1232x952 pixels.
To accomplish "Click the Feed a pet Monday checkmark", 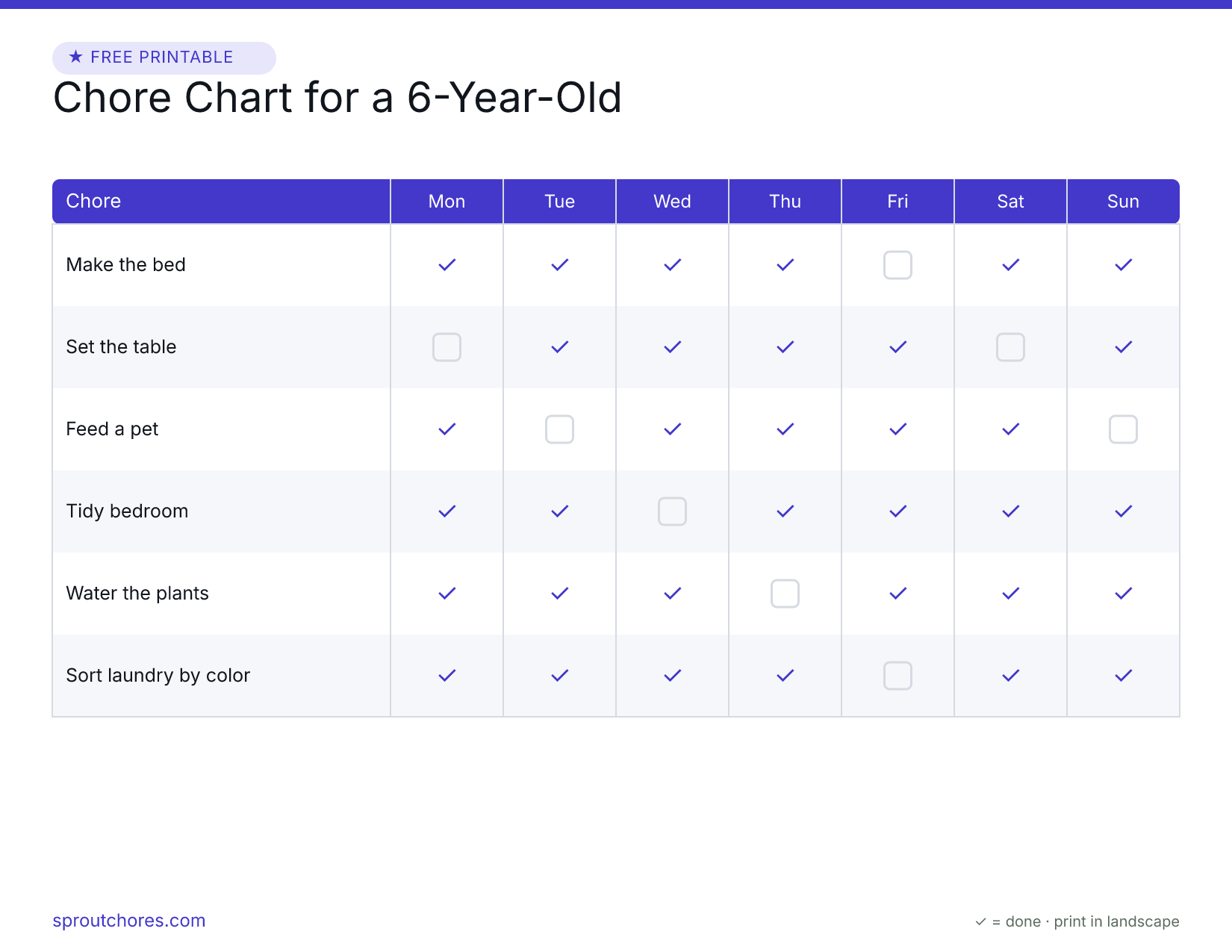I will (x=447, y=429).
